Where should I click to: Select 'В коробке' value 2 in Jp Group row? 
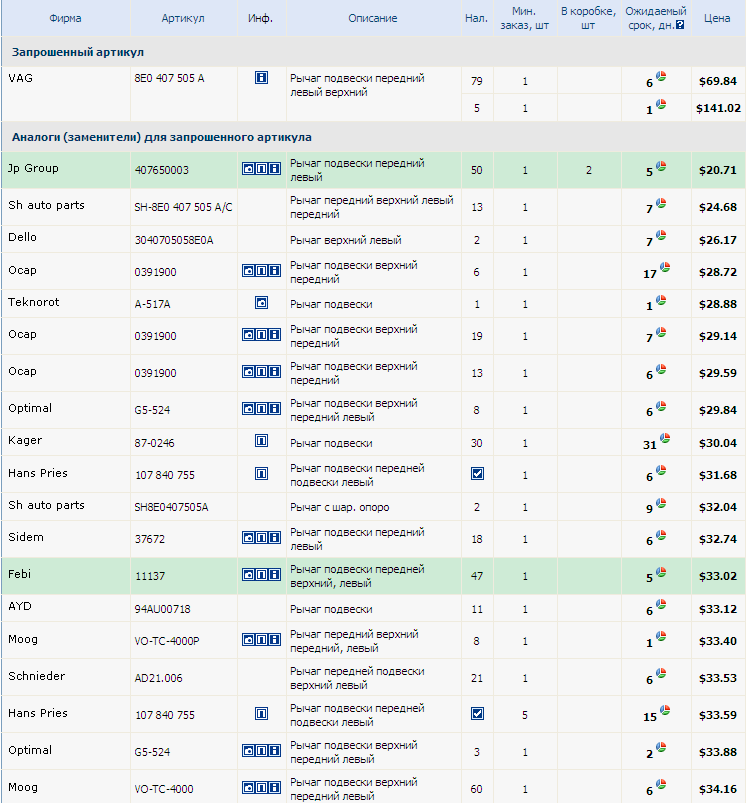589,170
